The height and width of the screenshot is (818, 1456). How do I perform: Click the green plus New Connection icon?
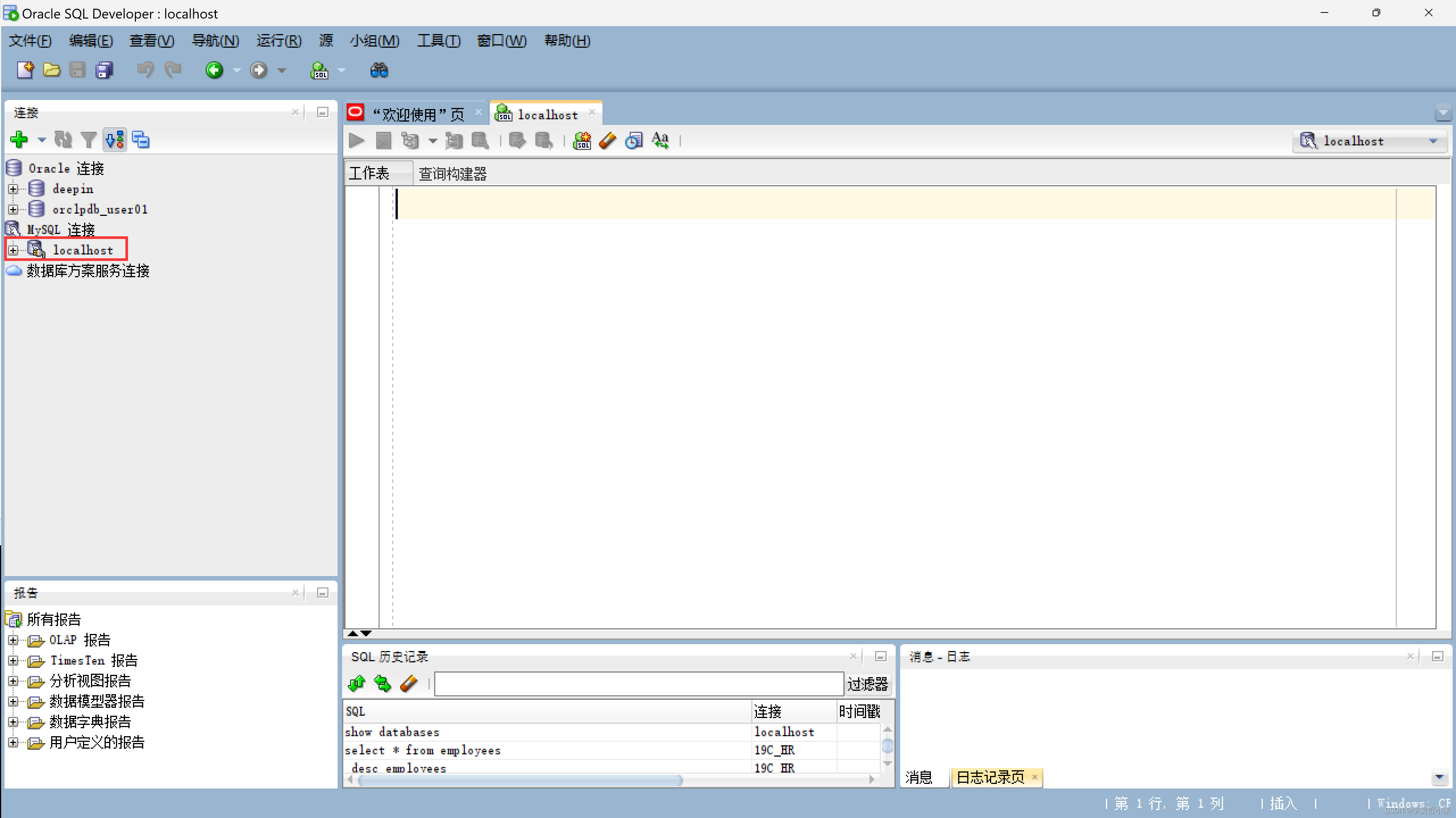(x=19, y=139)
